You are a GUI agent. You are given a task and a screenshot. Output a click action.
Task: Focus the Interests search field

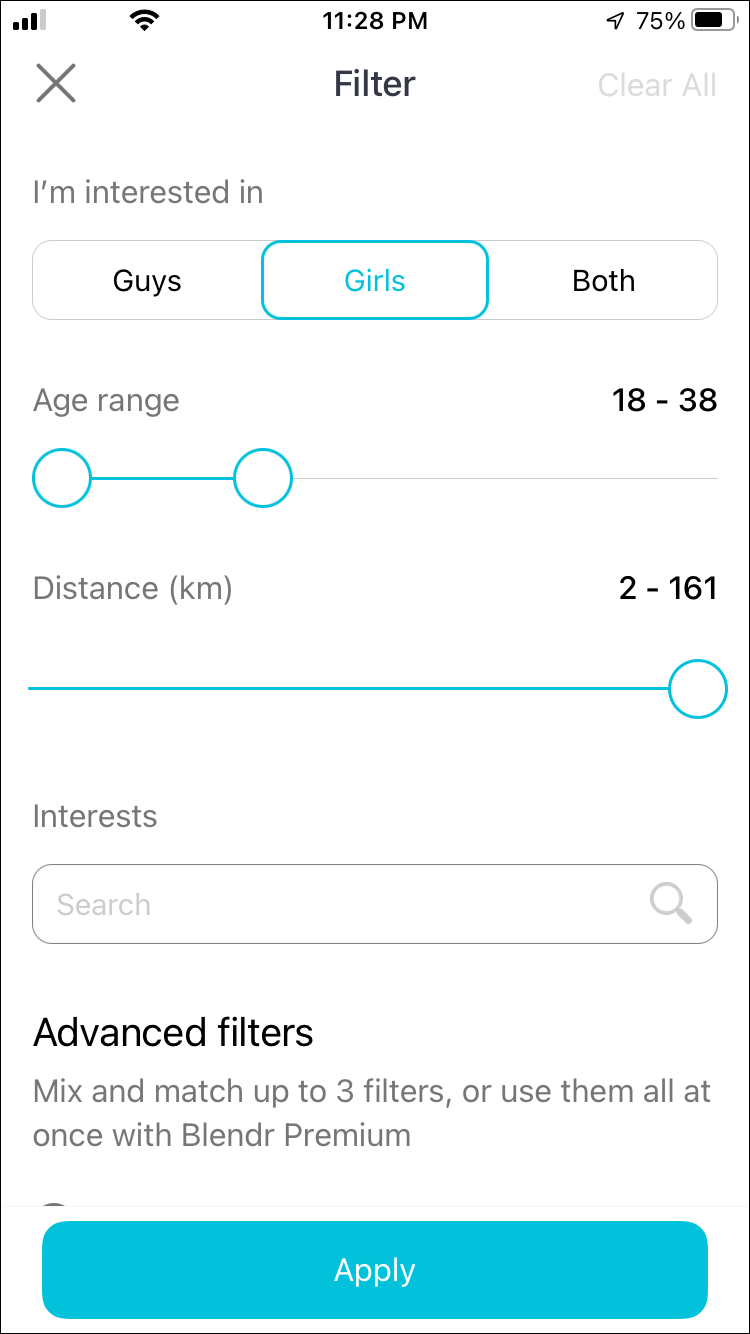tap(340, 904)
